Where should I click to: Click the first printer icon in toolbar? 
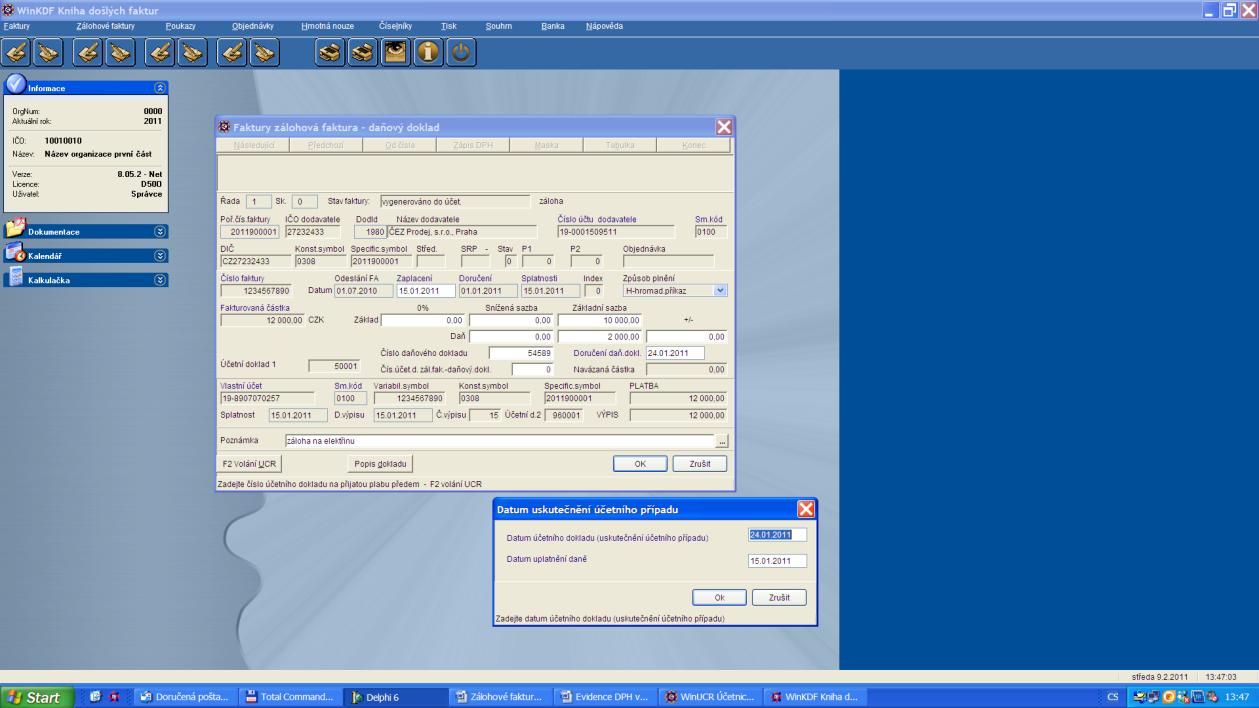coord(331,53)
